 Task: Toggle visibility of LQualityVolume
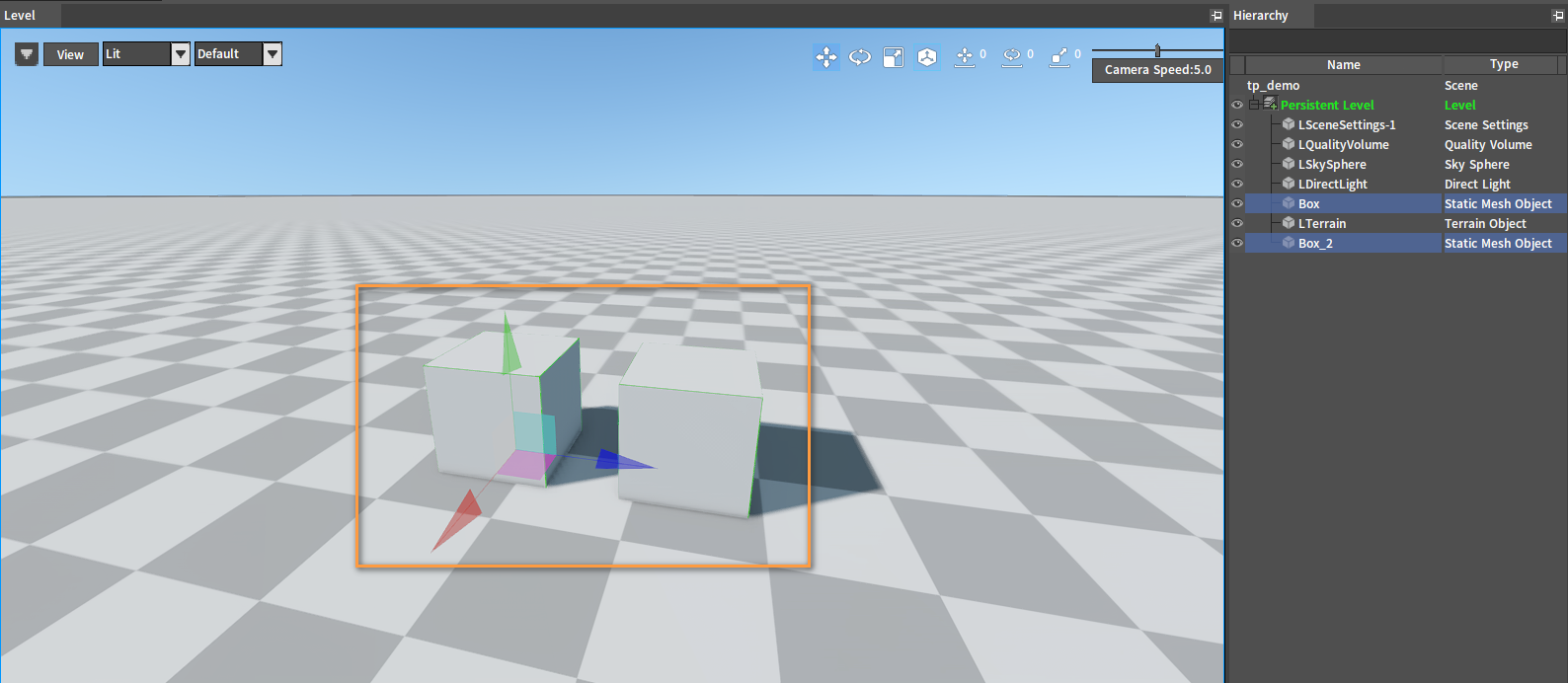pyautogui.click(x=1236, y=144)
